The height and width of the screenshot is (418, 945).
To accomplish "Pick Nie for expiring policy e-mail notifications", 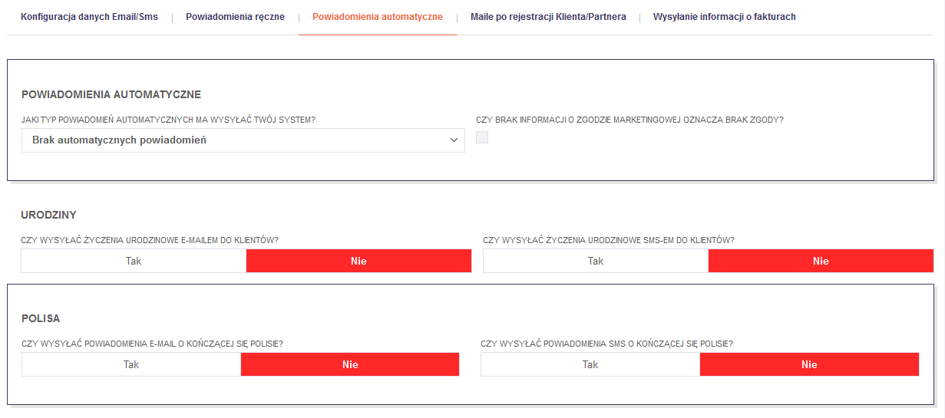I will coord(350,365).
